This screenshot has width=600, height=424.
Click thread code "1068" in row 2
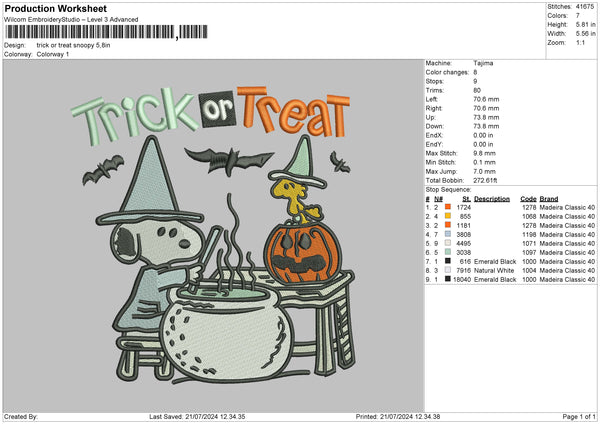(529, 217)
